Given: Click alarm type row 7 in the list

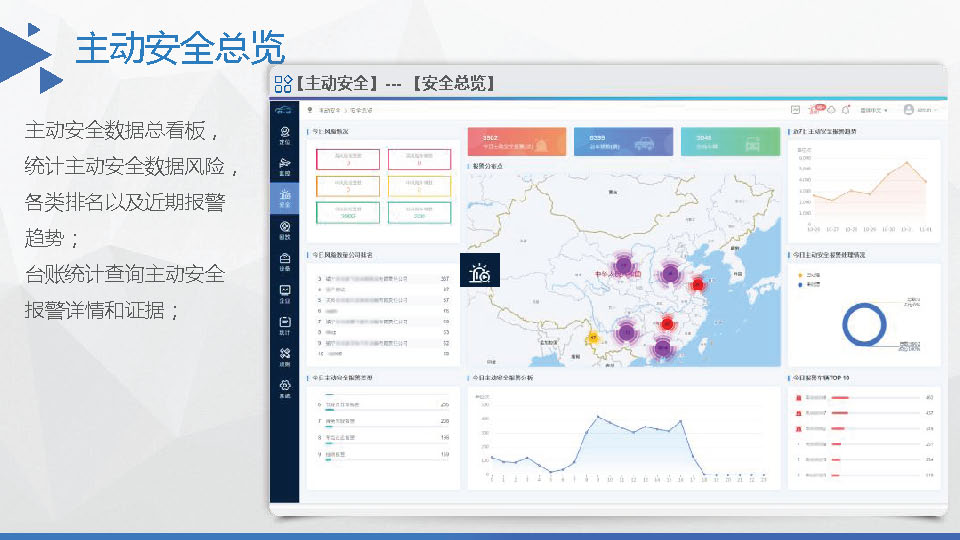Looking at the screenshot, I should pyautogui.click(x=383, y=422).
